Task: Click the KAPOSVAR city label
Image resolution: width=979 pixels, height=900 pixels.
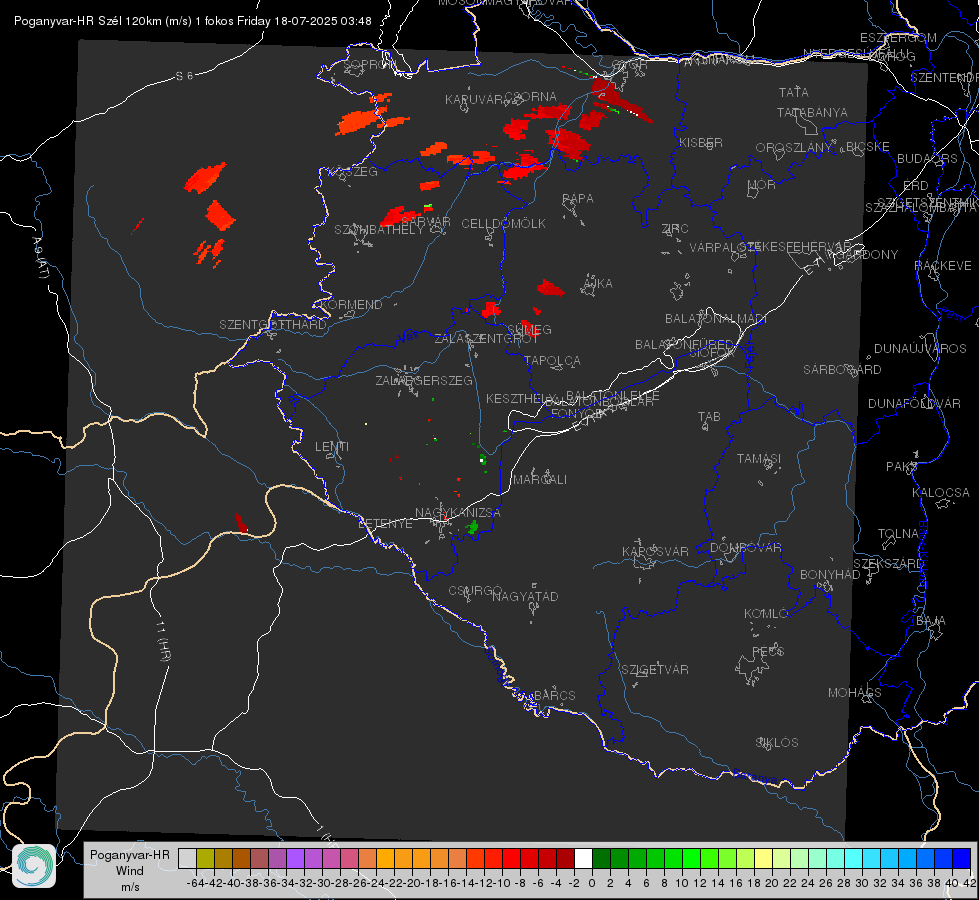Action: (x=656, y=551)
